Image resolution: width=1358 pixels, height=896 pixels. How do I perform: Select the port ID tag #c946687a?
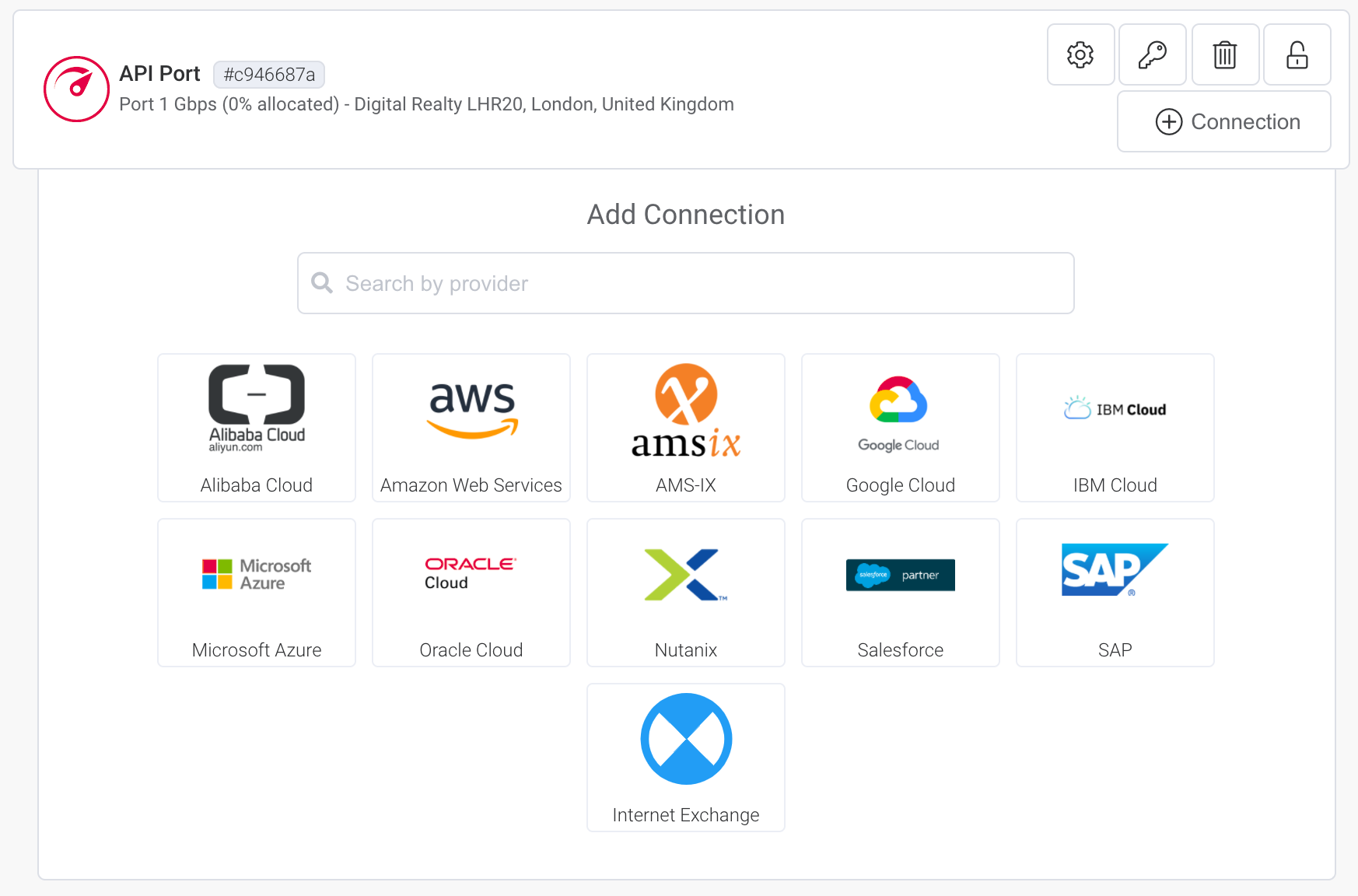pyautogui.click(x=270, y=75)
